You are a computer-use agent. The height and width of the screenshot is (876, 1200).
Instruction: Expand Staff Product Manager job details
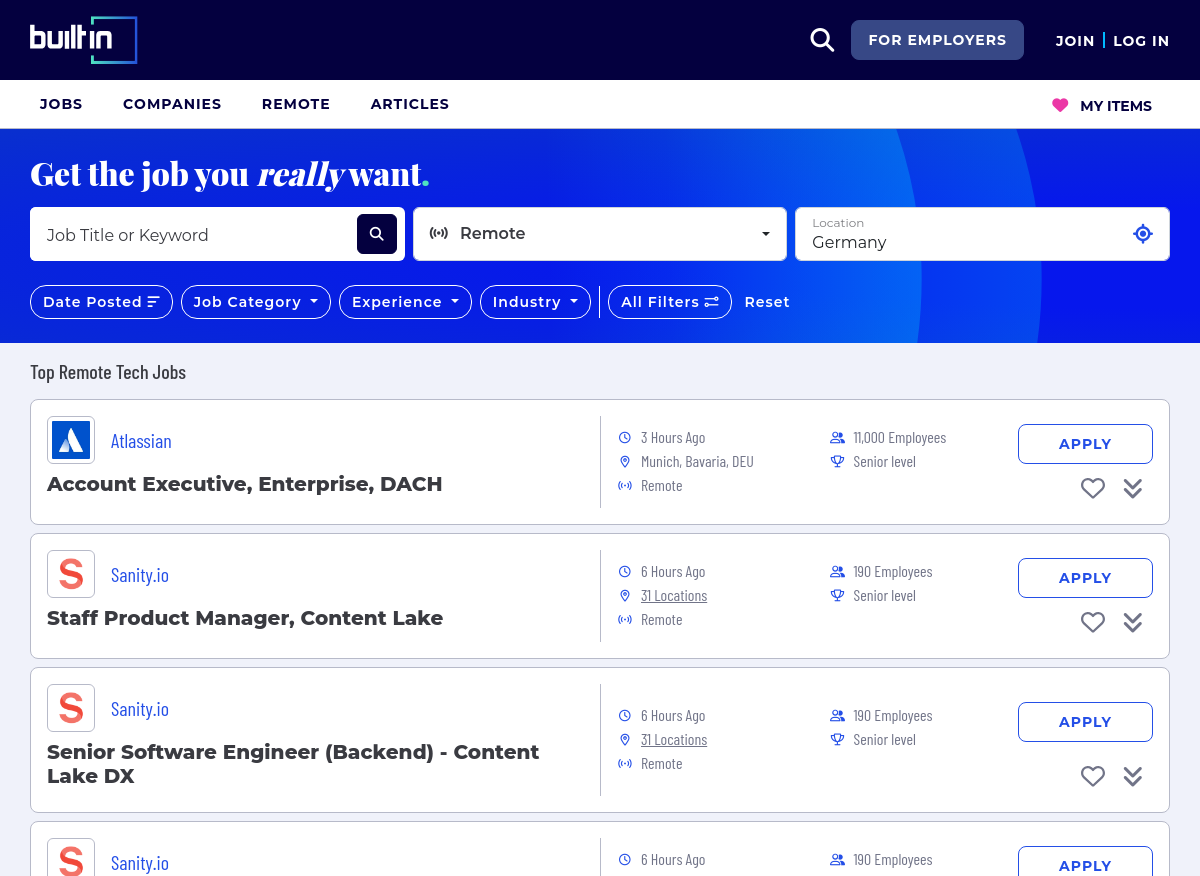pos(1132,622)
